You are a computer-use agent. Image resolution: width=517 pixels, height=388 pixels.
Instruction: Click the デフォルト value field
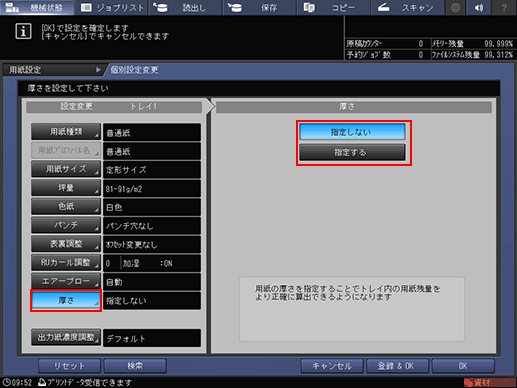(x=152, y=338)
